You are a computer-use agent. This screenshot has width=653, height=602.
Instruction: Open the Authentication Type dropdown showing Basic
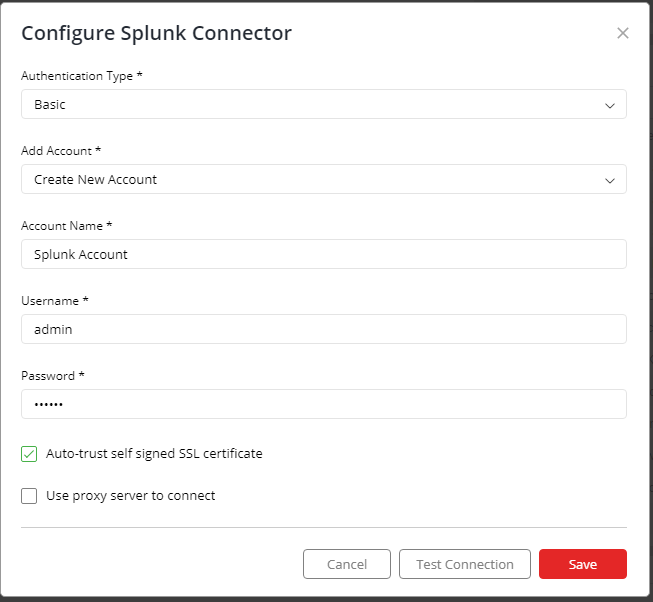(324, 104)
